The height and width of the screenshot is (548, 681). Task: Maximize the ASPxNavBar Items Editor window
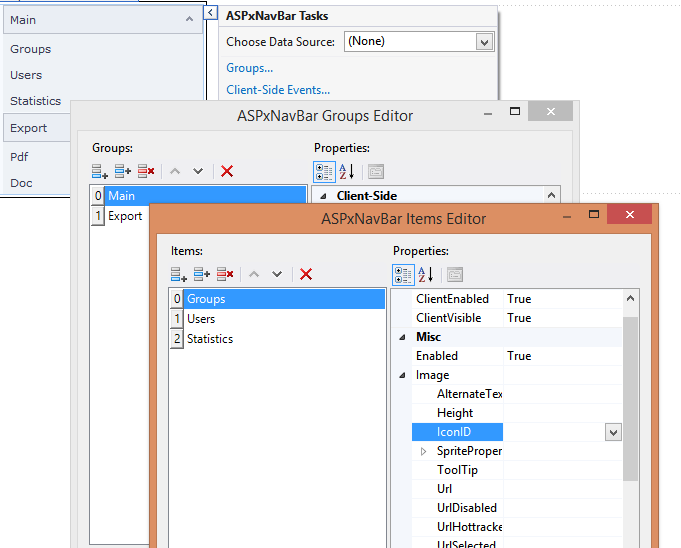pos(594,215)
